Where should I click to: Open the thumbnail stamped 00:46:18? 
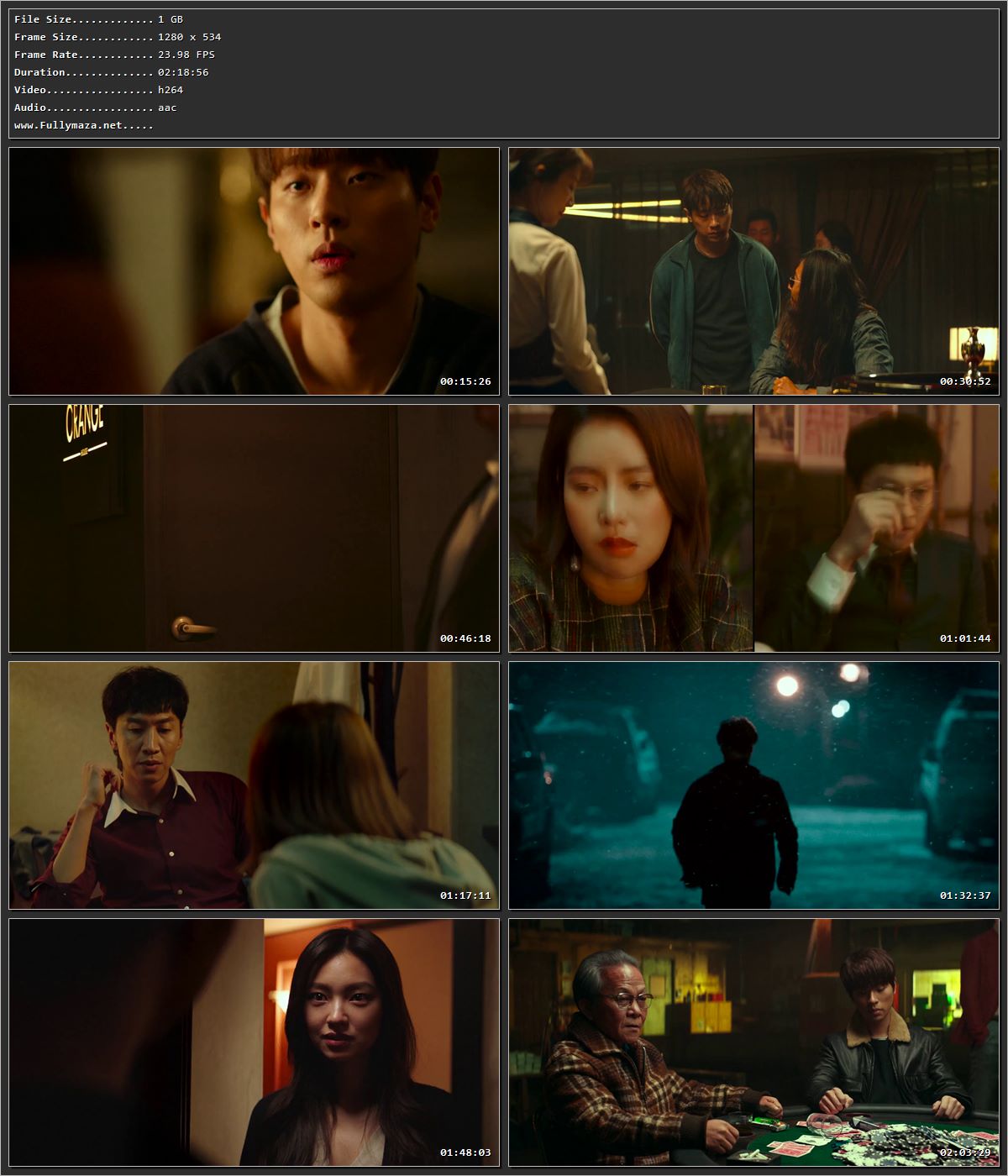click(x=254, y=528)
